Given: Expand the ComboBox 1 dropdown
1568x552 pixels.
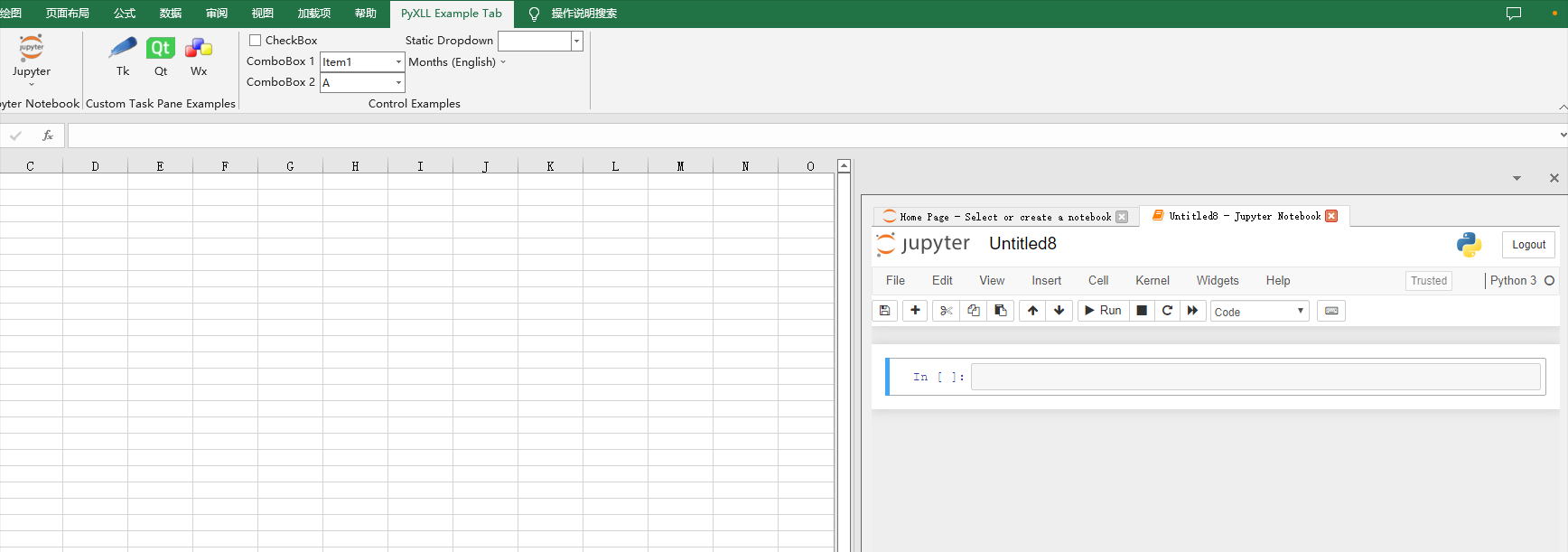Looking at the screenshot, I should click(x=398, y=61).
